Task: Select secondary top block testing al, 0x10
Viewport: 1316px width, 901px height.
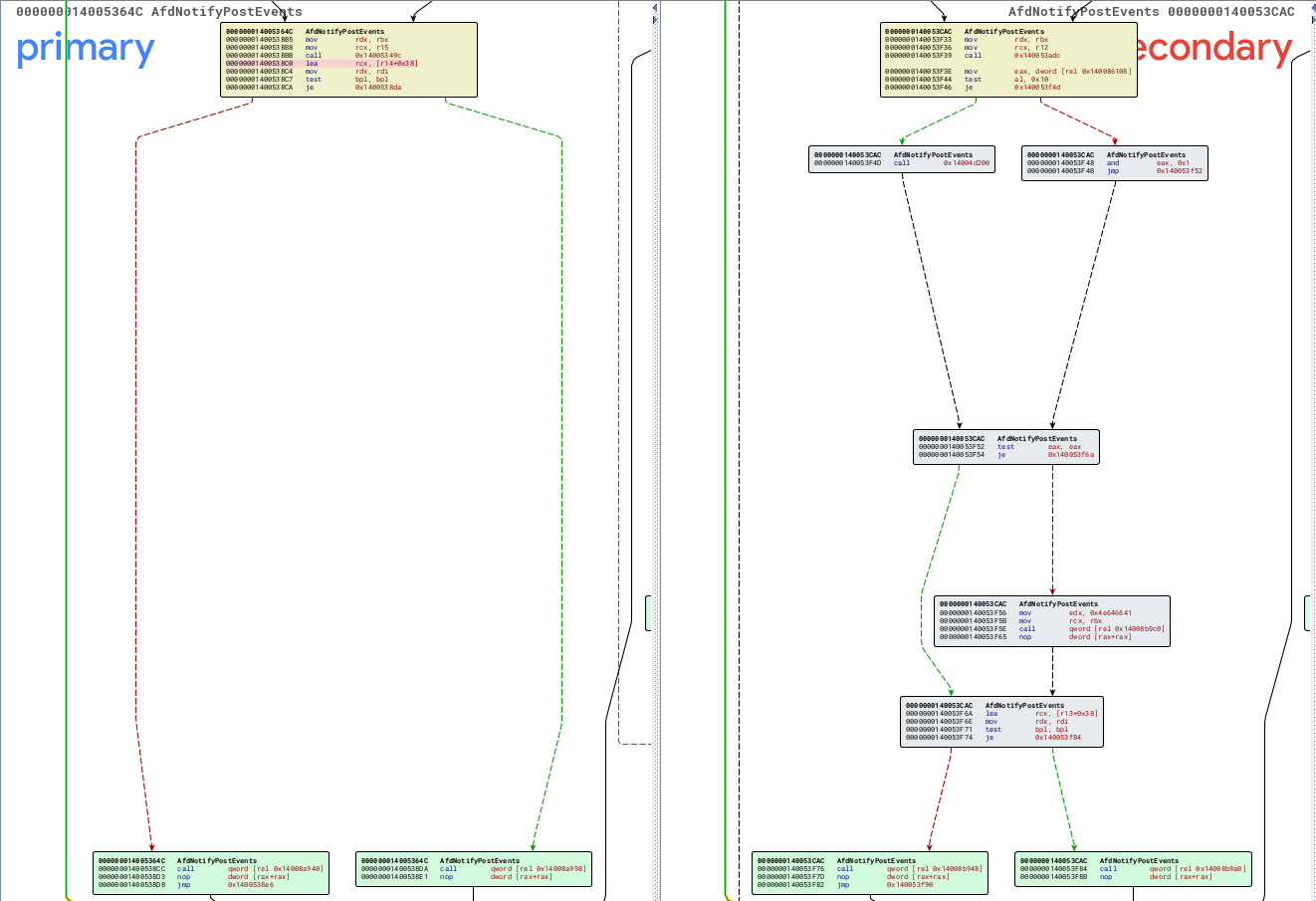Action: [1007, 60]
